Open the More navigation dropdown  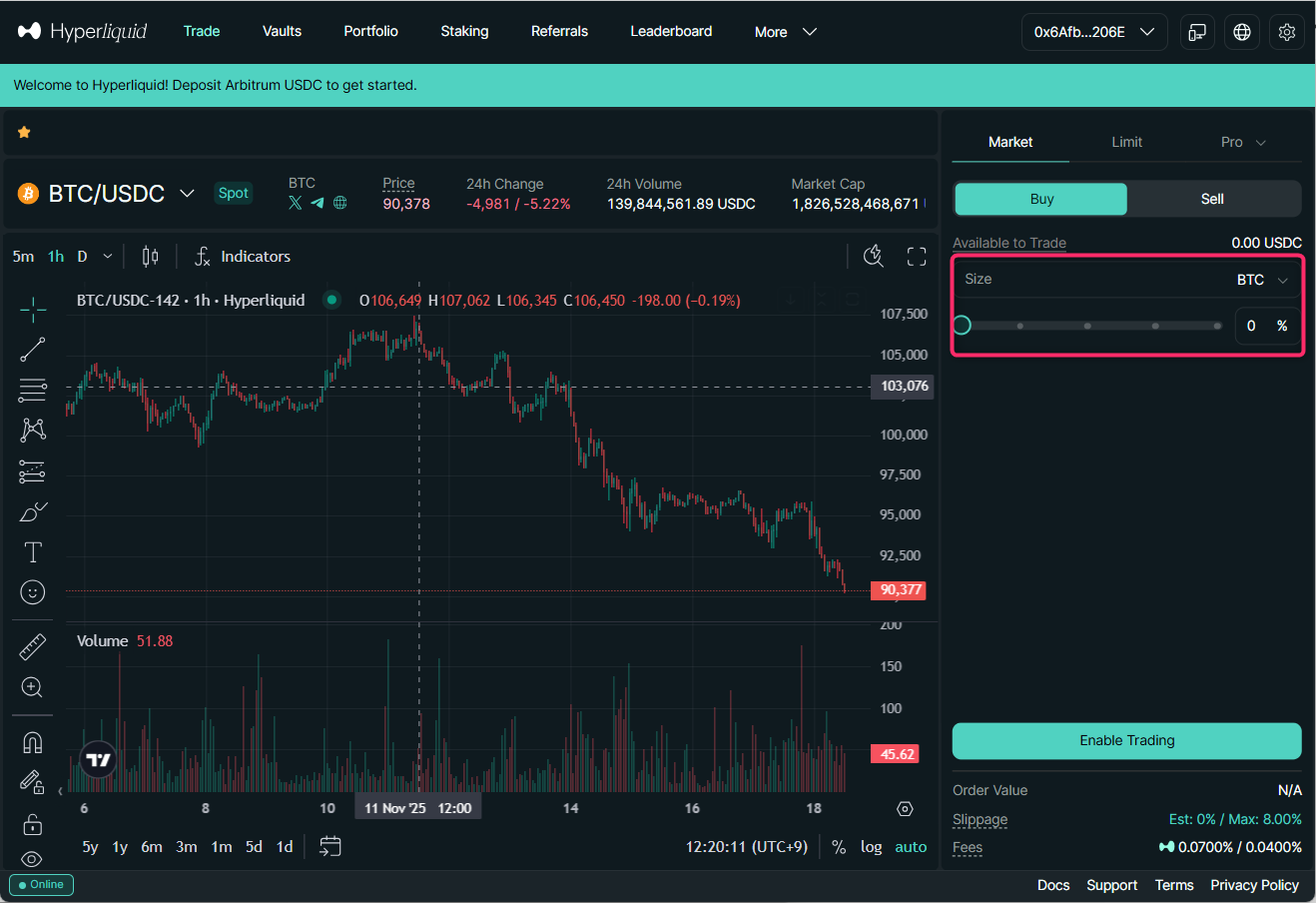click(x=786, y=32)
